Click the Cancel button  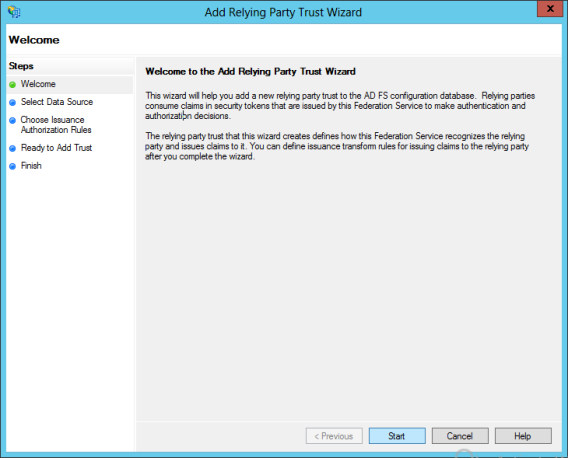point(460,436)
